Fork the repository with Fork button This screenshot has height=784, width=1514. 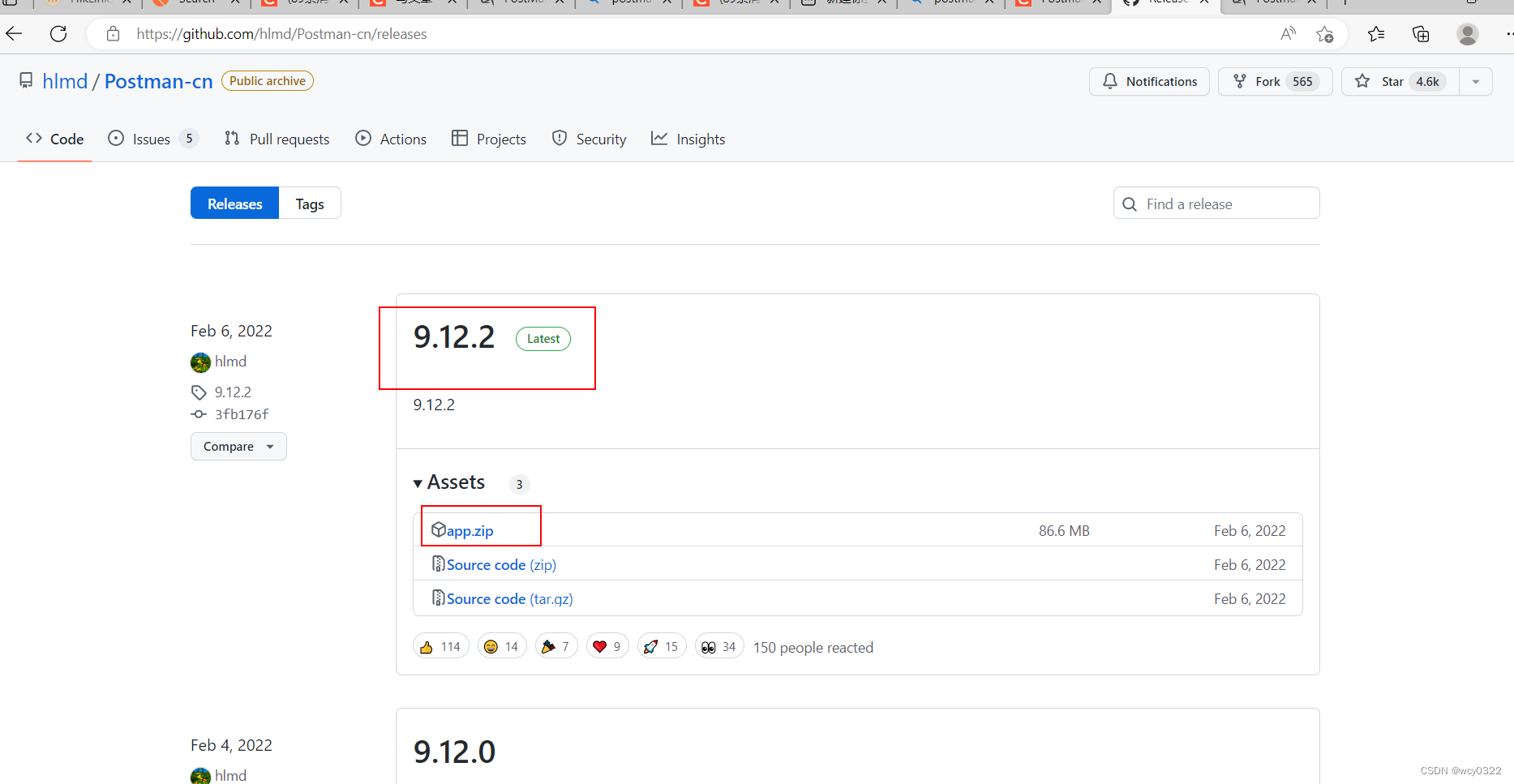[1275, 82]
